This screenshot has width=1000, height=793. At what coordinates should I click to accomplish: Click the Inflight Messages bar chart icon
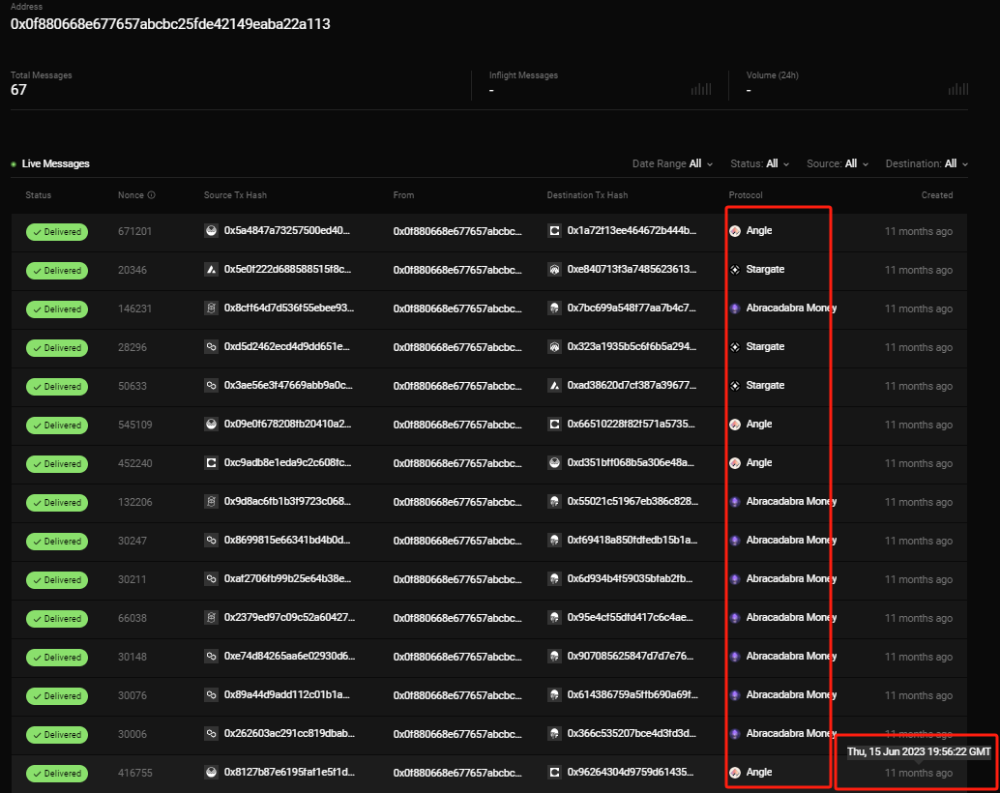pos(701,89)
